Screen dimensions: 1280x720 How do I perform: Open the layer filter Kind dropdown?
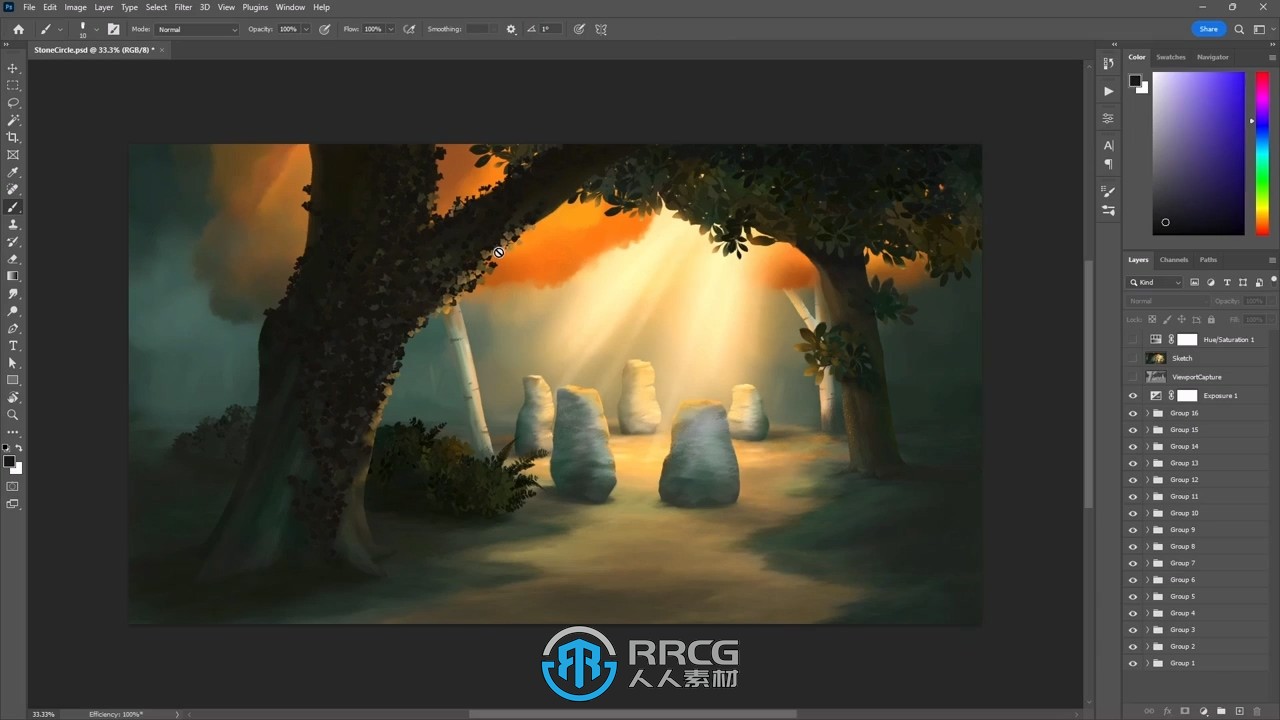click(x=1155, y=283)
